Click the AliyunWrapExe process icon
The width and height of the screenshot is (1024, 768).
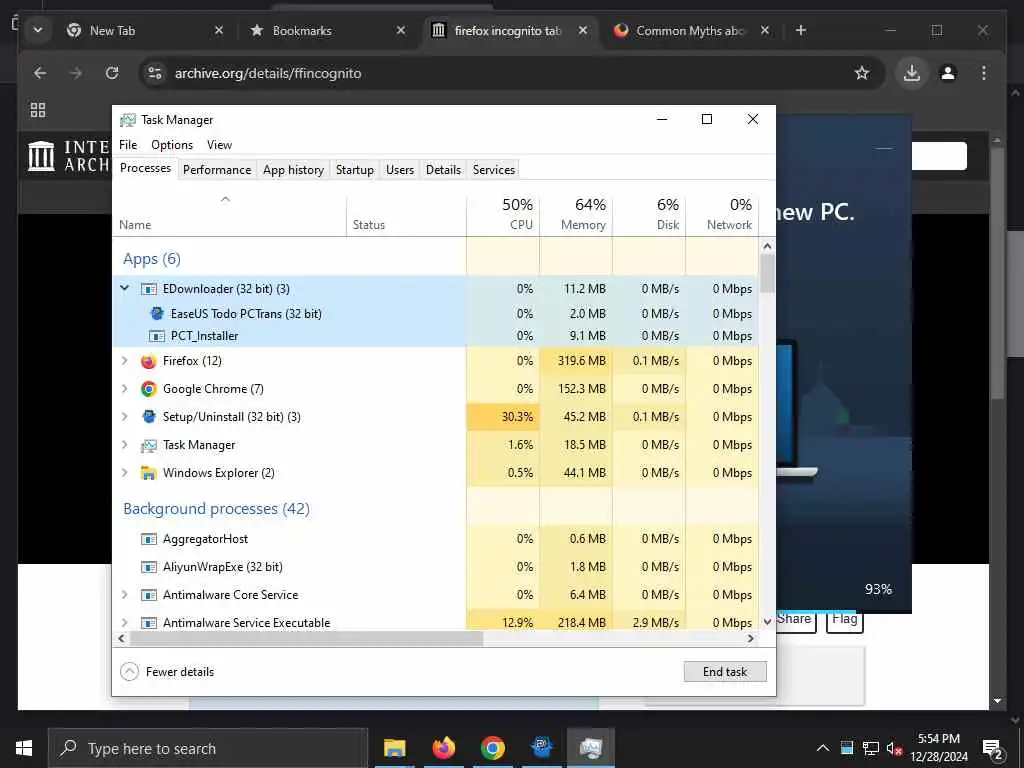[x=149, y=567]
